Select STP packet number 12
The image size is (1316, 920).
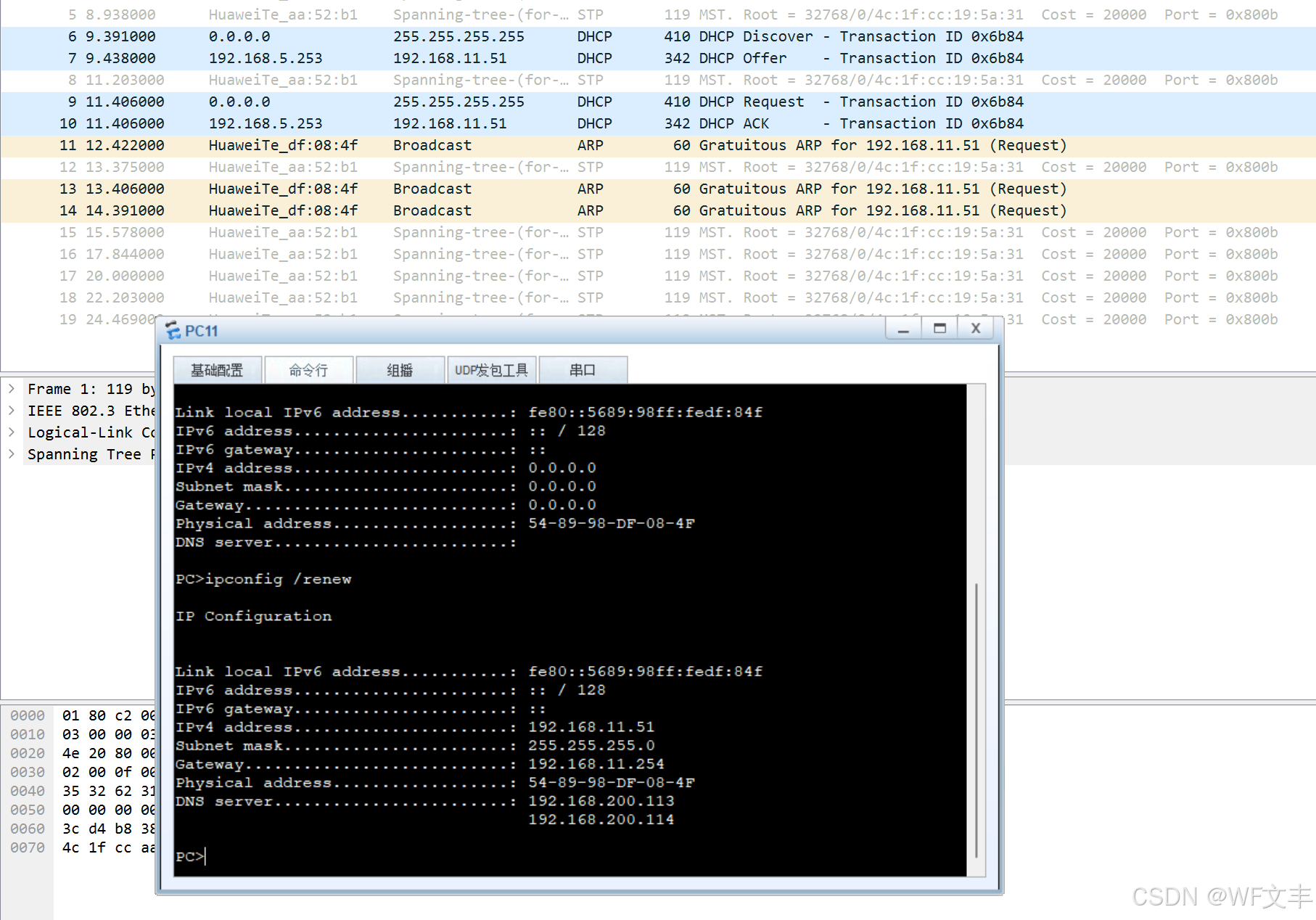point(658,167)
